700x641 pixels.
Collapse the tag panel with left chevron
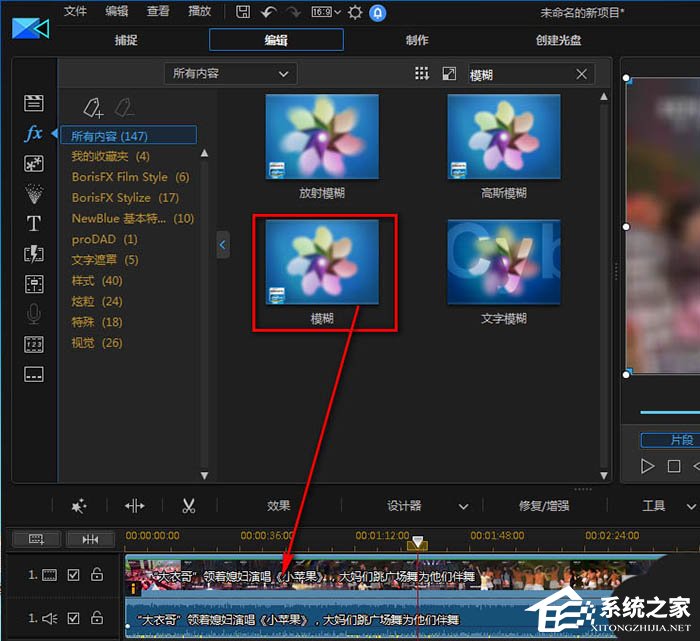pos(223,245)
